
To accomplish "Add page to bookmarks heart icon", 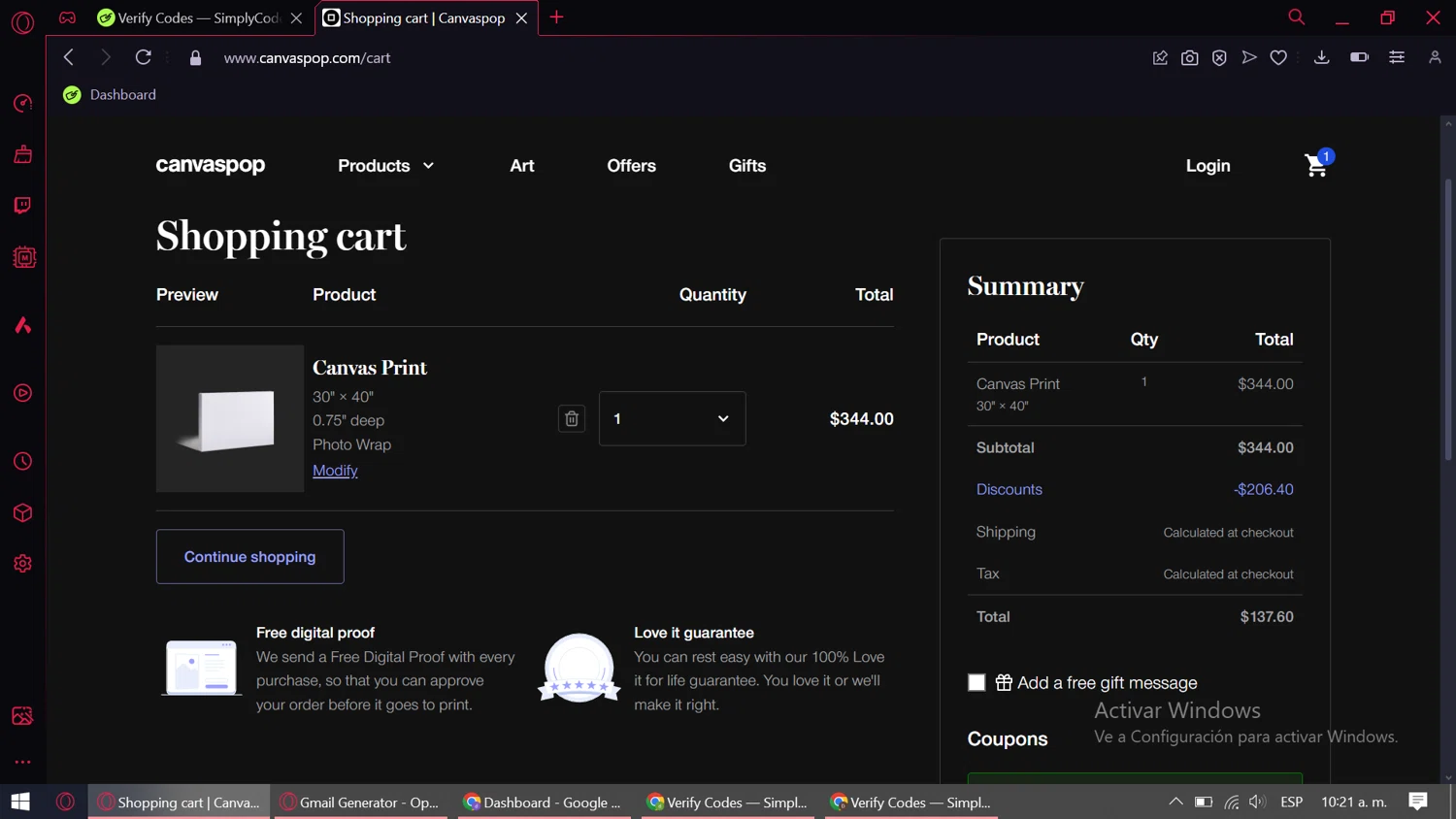I will (x=1278, y=58).
